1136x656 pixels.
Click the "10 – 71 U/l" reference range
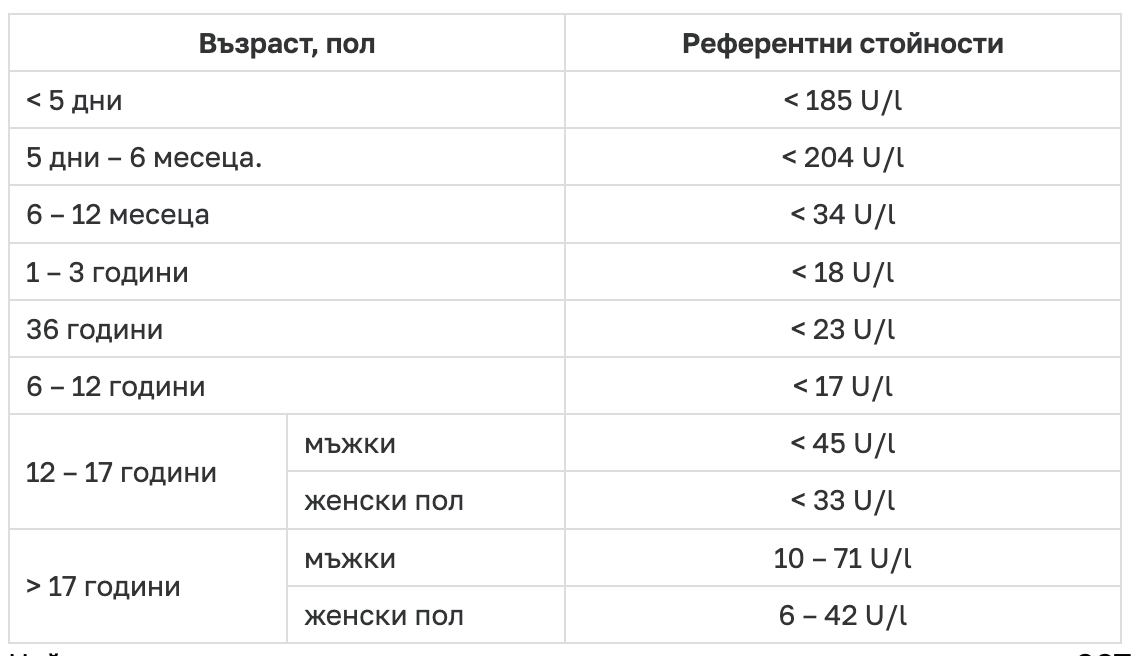[844, 558]
